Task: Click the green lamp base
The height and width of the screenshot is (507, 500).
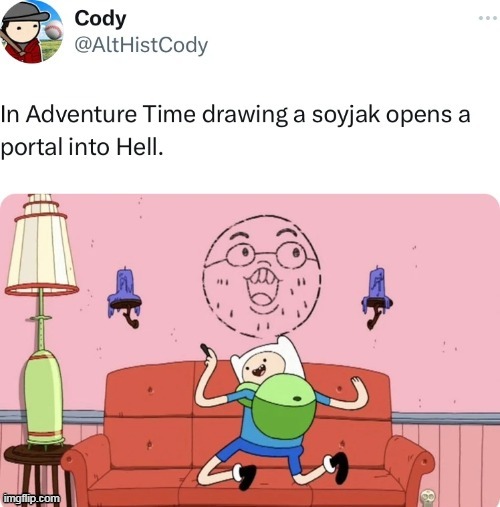Action: pos(44,398)
